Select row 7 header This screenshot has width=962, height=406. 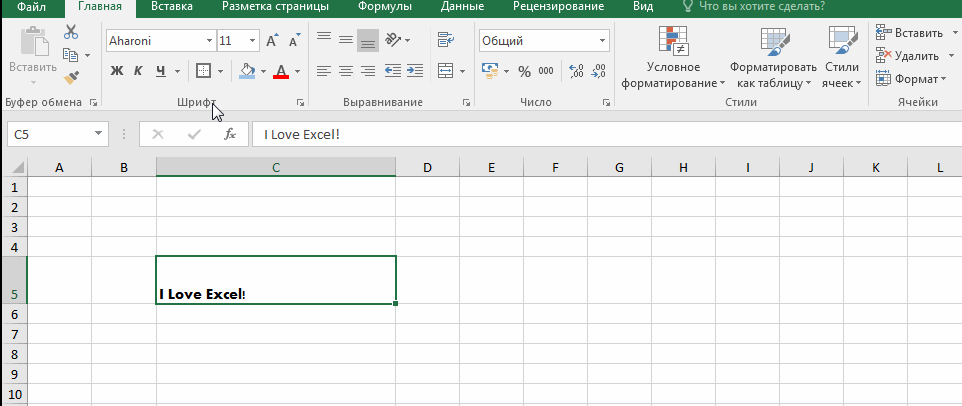tap(15, 334)
